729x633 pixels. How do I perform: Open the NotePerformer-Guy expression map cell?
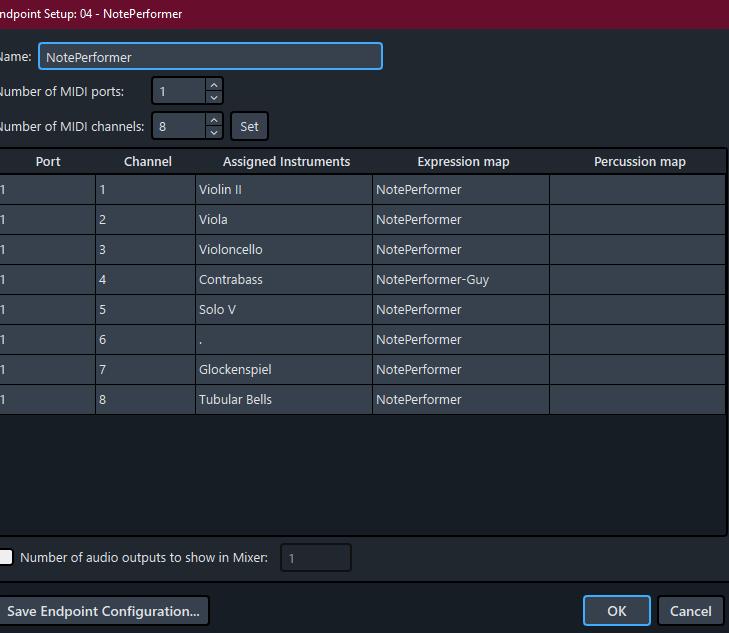click(461, 279)
